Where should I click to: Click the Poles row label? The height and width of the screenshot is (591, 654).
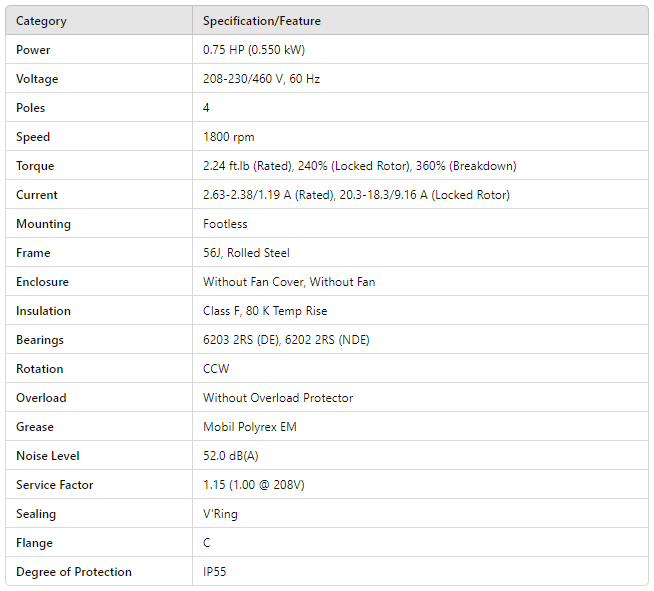(x=31, y=108)
